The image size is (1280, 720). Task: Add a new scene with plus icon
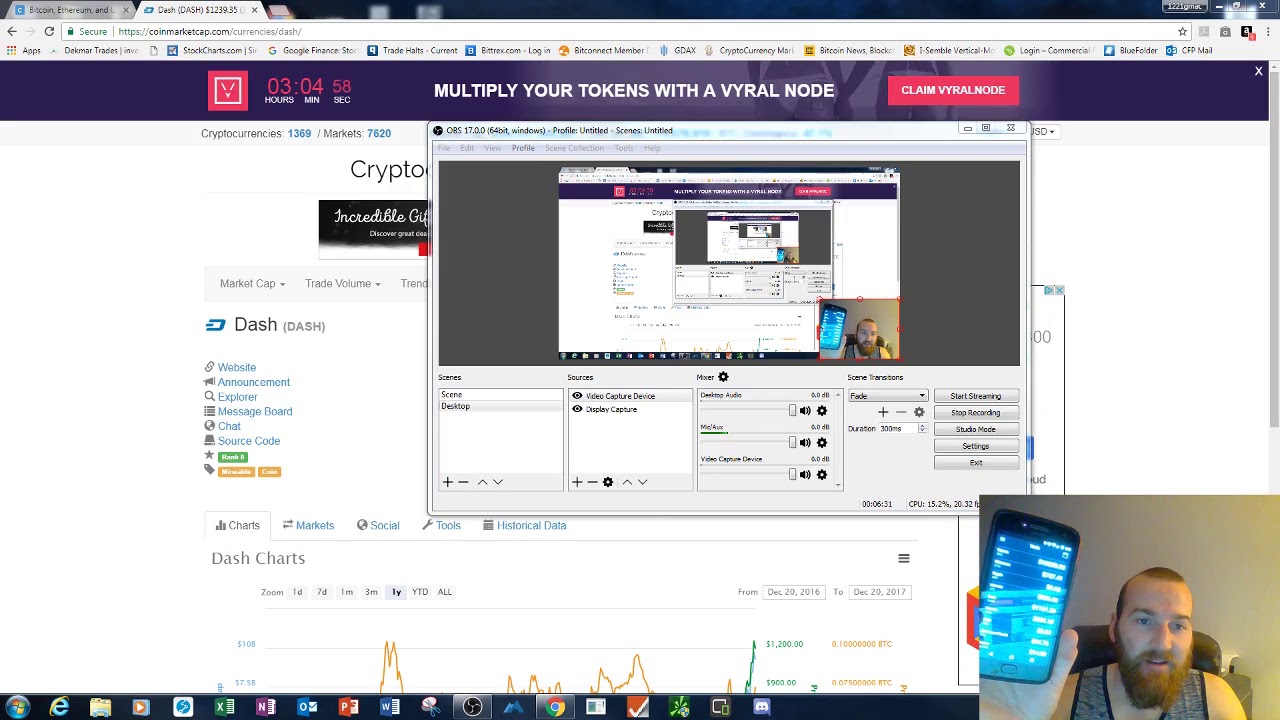pos(448,482)
